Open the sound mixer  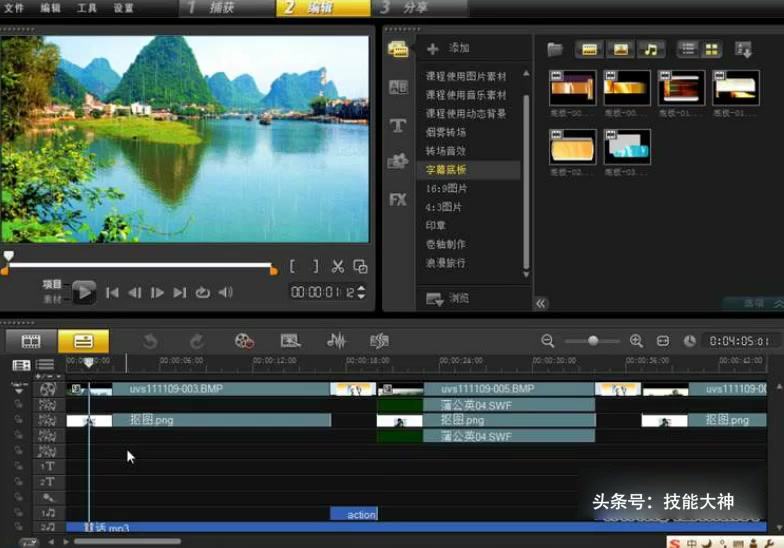pyautogui.click(x=336, y=341)
